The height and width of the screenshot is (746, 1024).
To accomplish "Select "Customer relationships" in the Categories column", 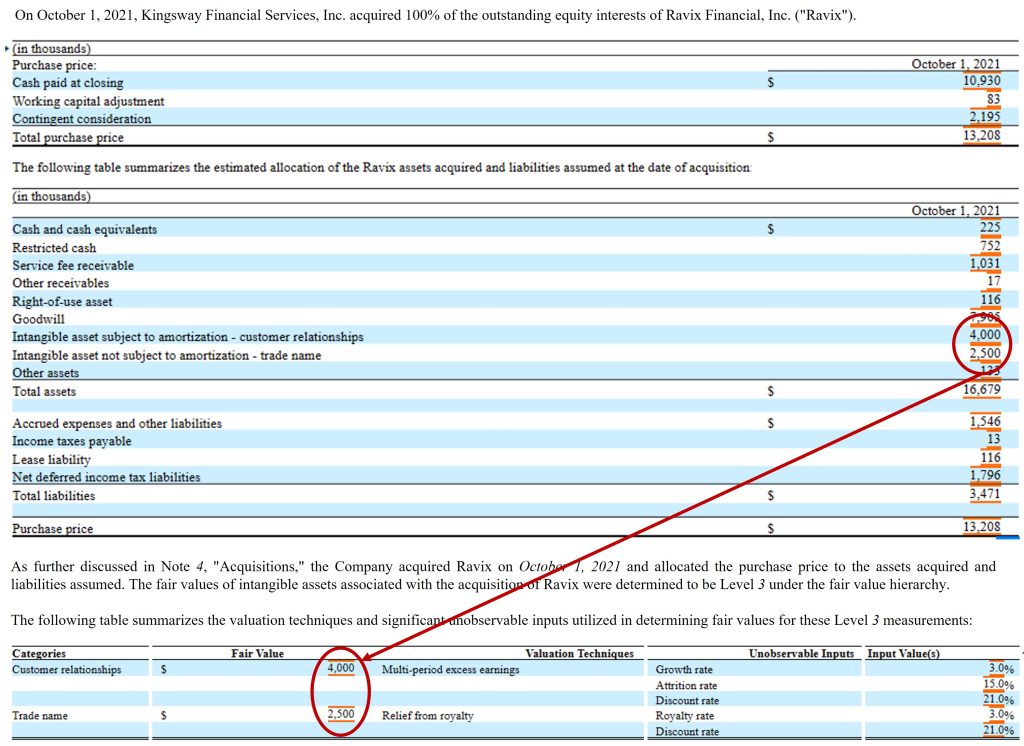I will [67, 670].
